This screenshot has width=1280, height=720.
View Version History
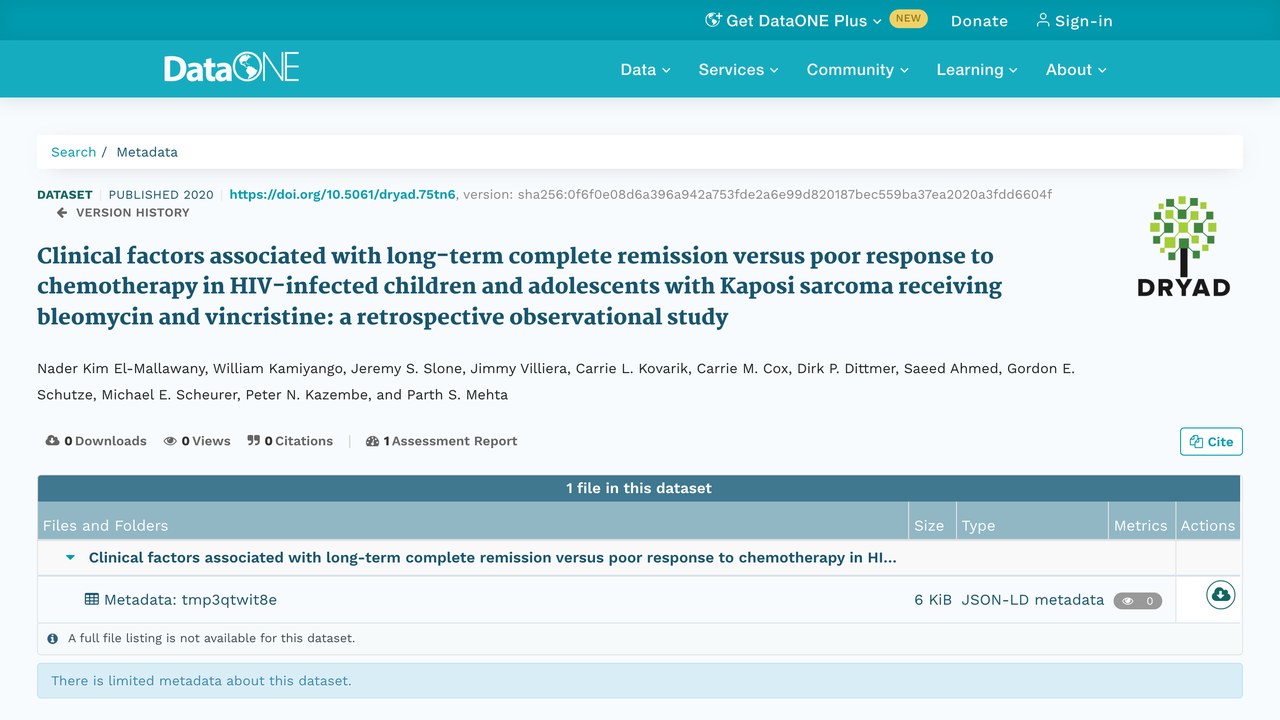(123, 213)
